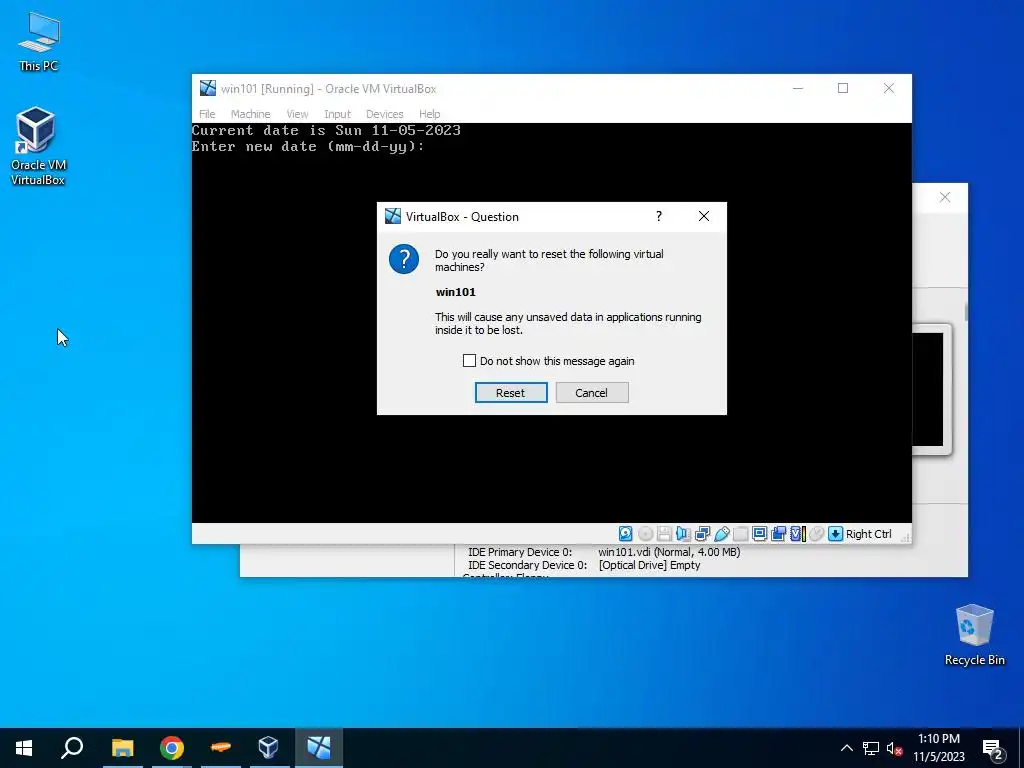
Task: Open the File menu
Action: 207,114
